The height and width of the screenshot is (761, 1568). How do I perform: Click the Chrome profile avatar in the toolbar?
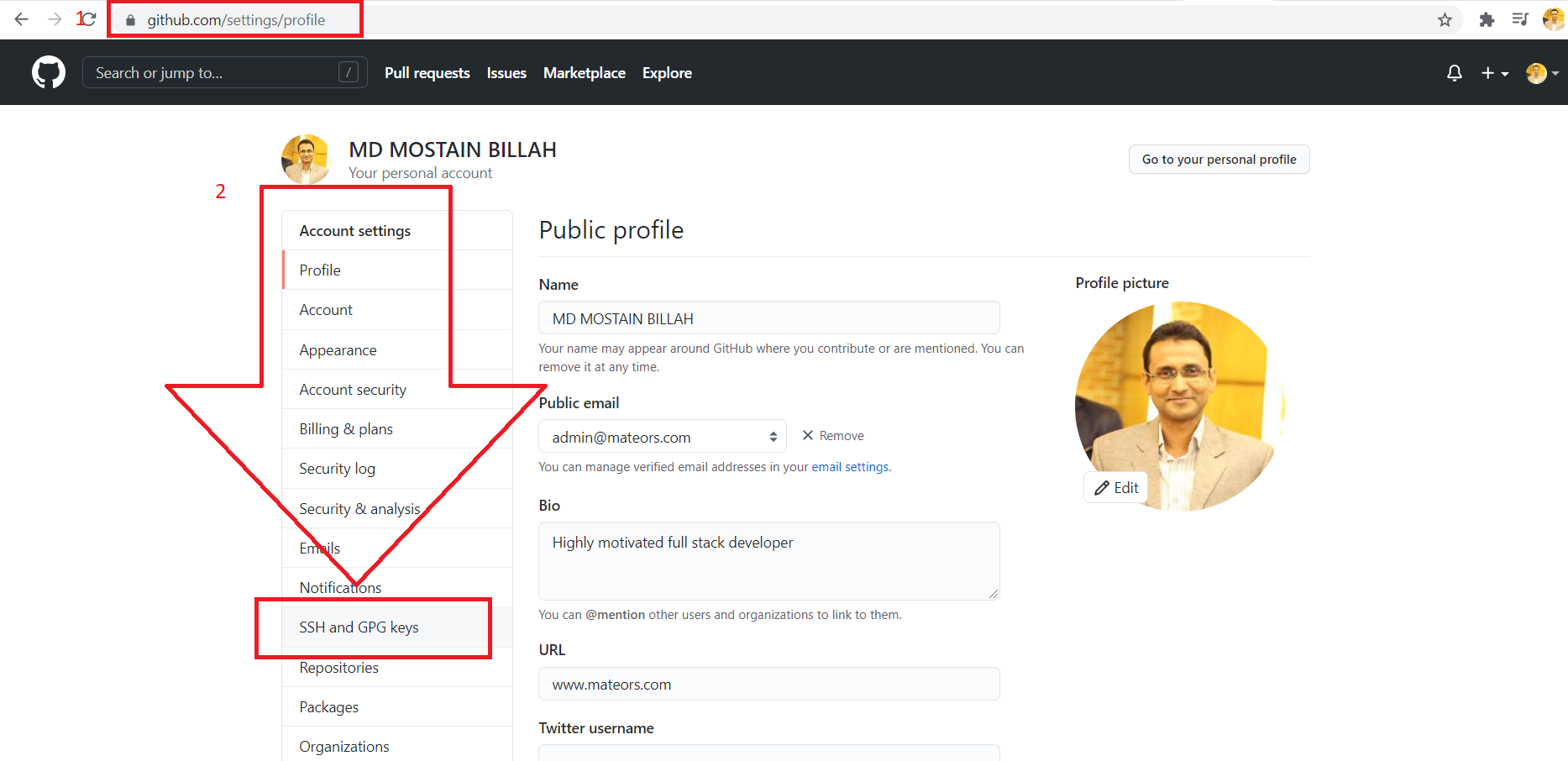1553,19
